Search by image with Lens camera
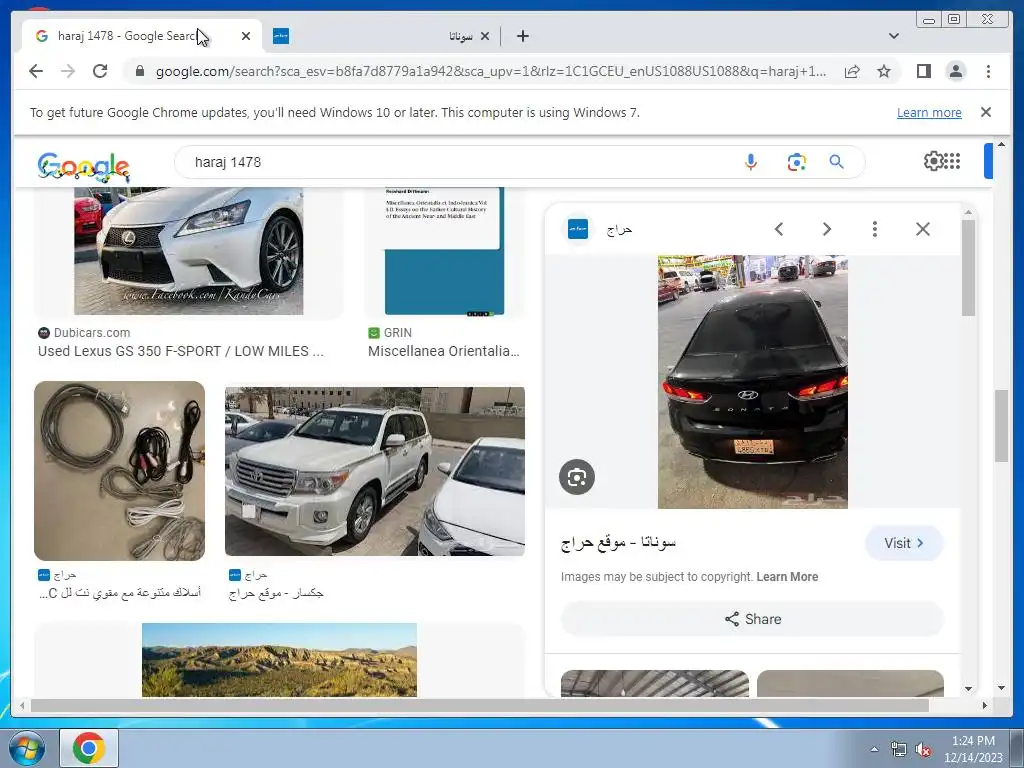The image size is (1024, 768). pyautogui.click(x=796, y=162)
